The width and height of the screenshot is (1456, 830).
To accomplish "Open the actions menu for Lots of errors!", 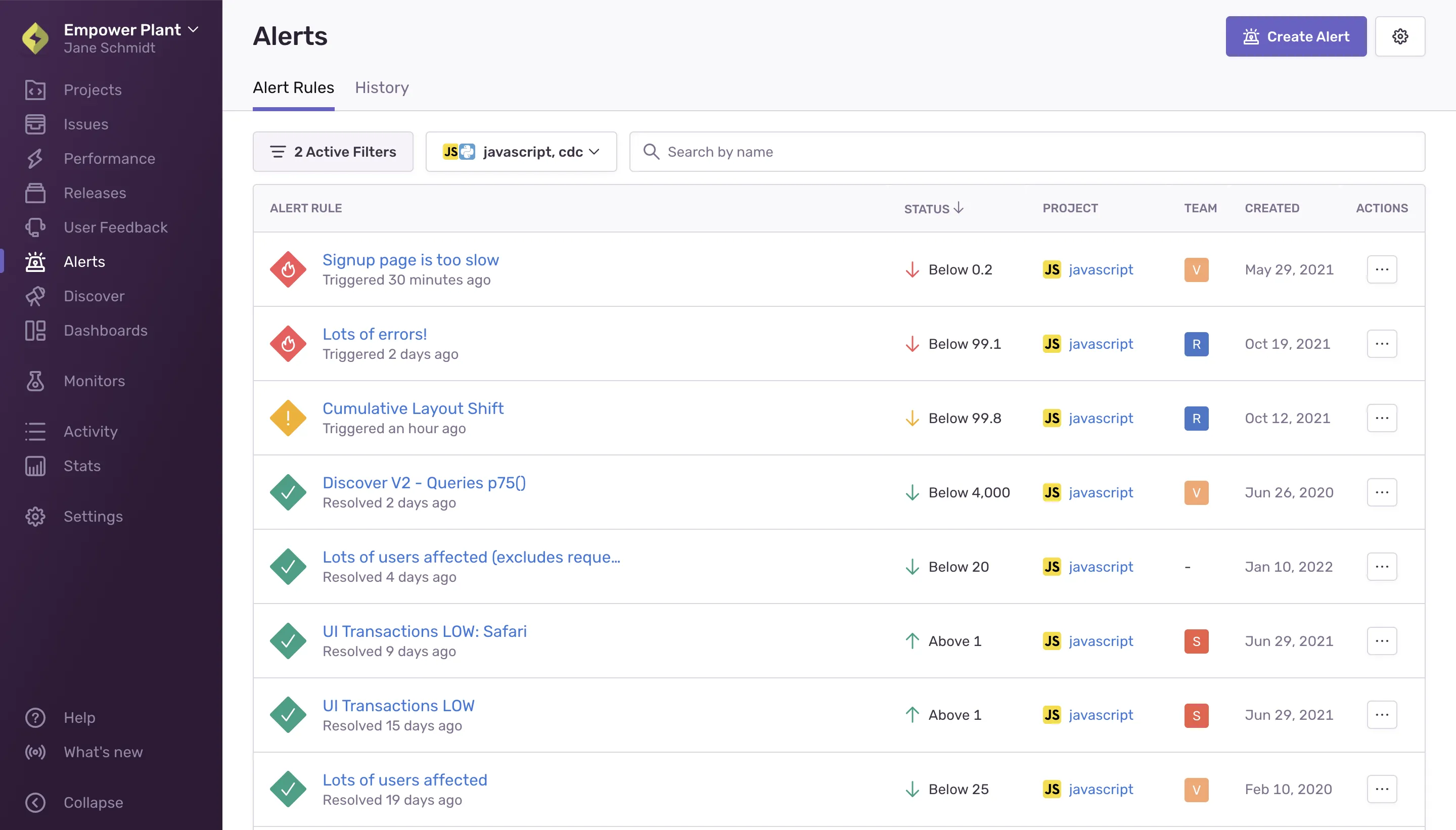I will point(1383,343).
